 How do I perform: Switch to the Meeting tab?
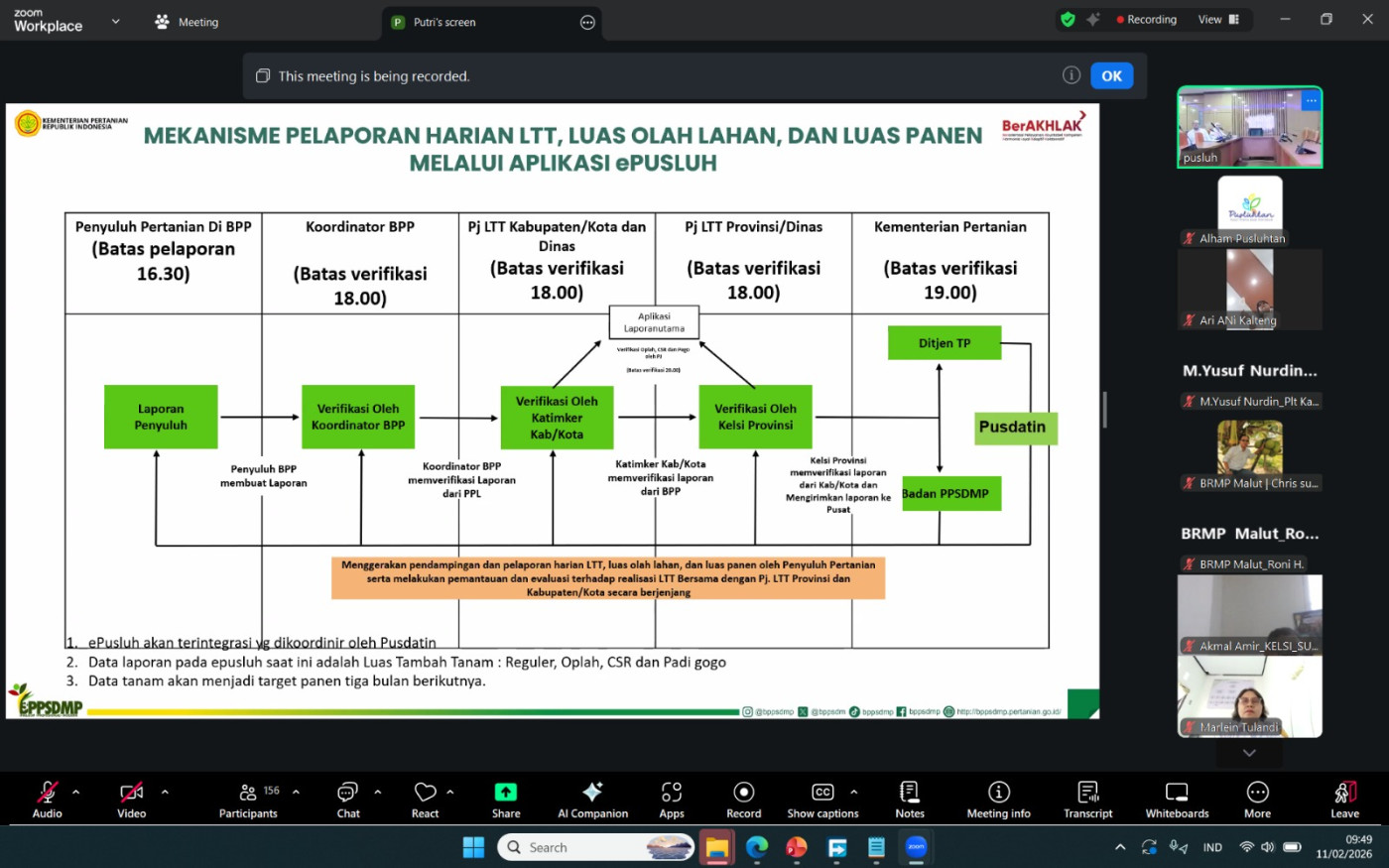(x=187, y=22)
